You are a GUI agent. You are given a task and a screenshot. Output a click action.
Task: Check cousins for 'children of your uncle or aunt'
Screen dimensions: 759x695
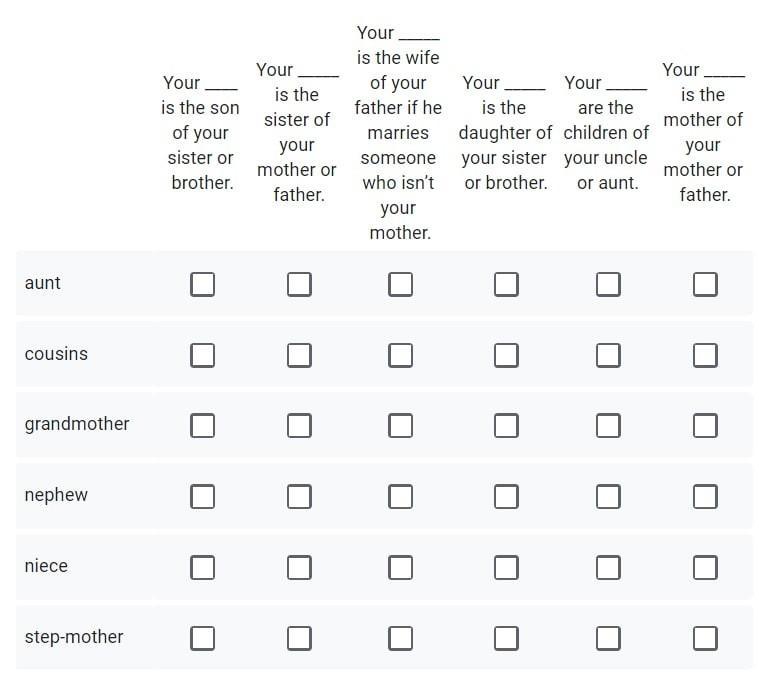pos(608,355)
